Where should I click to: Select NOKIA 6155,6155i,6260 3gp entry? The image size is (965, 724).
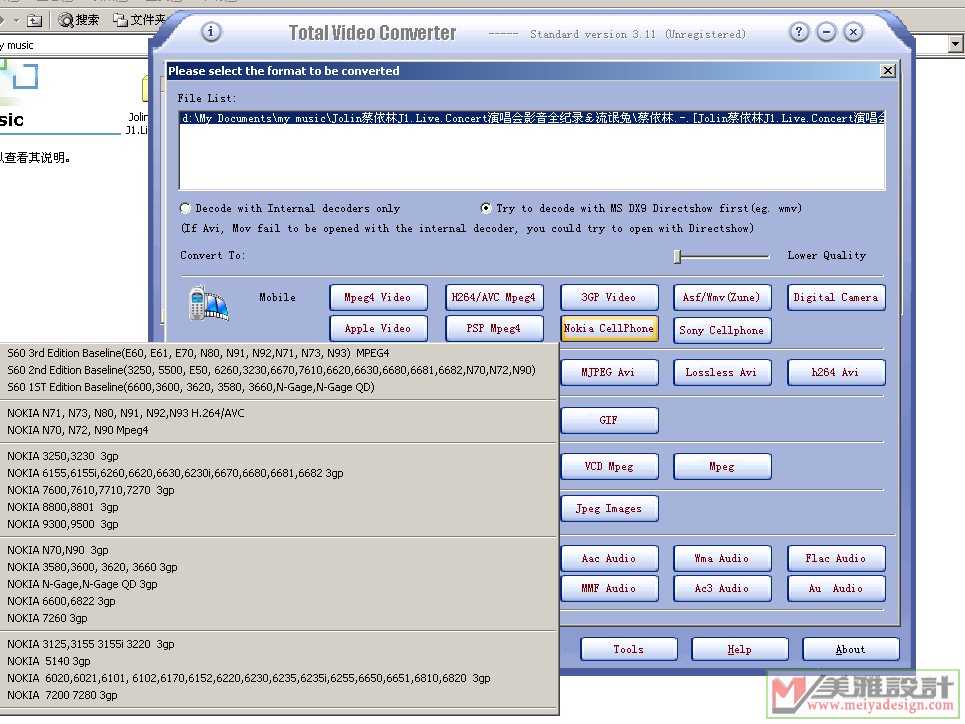point(279,473)
